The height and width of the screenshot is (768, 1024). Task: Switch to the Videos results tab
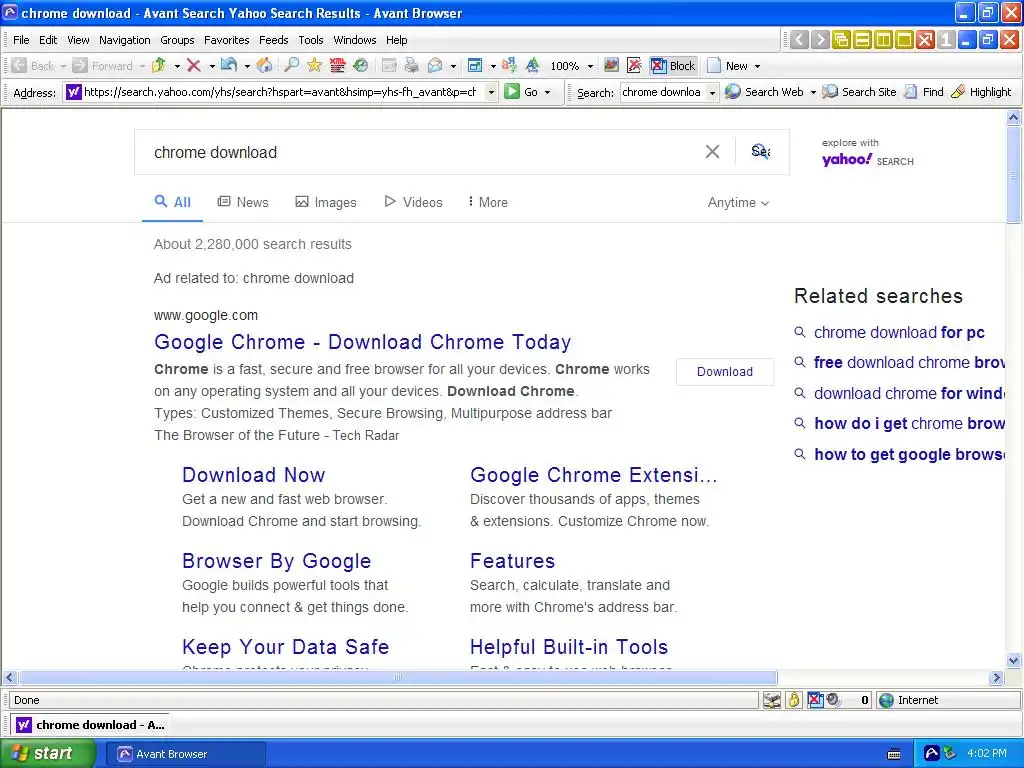413,202
